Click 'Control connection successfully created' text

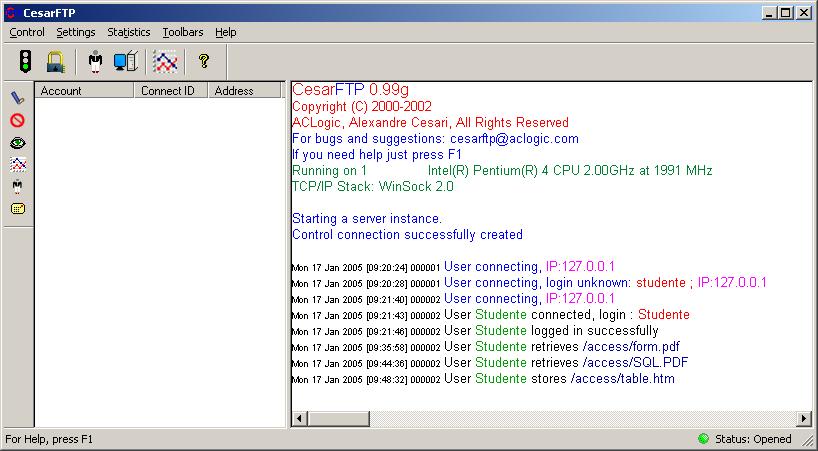[407, 235]
